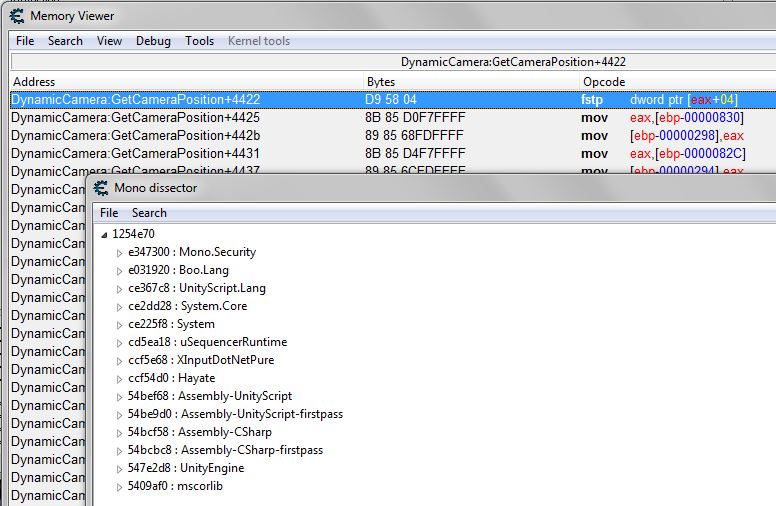Screen dimensions: 776x506
Task: Click the Mono dissector window icon
Action: [102, 188]
